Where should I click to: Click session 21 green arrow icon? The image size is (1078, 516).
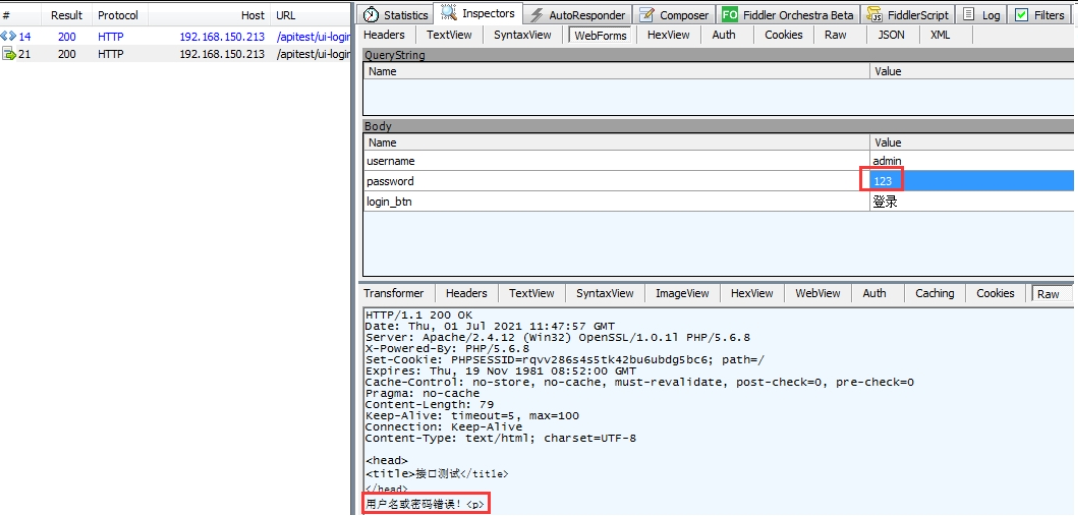point(9,54)
